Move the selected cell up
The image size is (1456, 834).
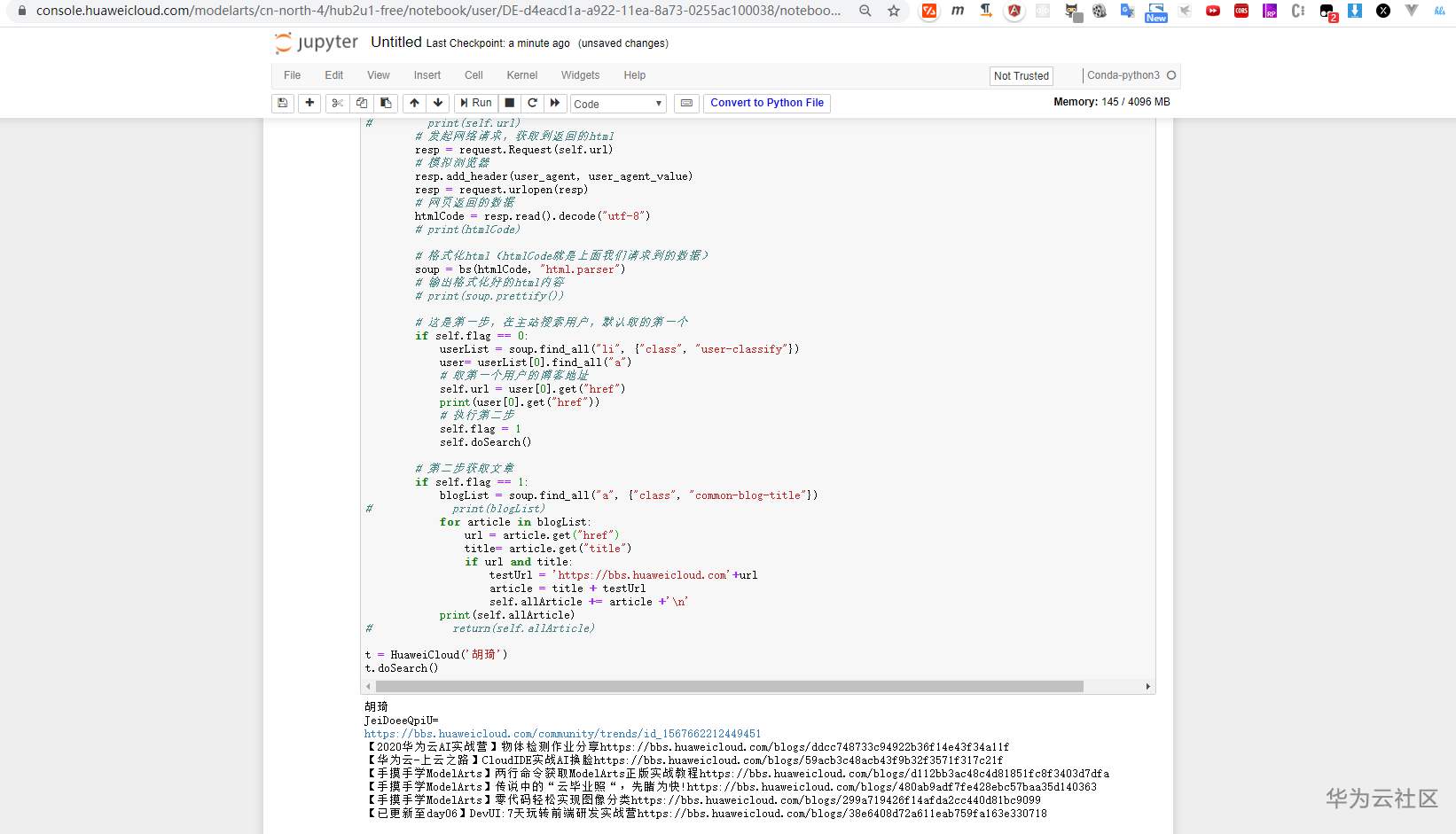[x=414, y=103]
